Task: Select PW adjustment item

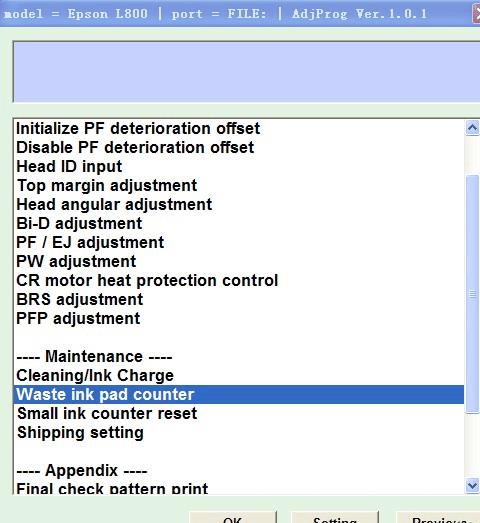Action: pyautogui.click(x=239, y=262)
